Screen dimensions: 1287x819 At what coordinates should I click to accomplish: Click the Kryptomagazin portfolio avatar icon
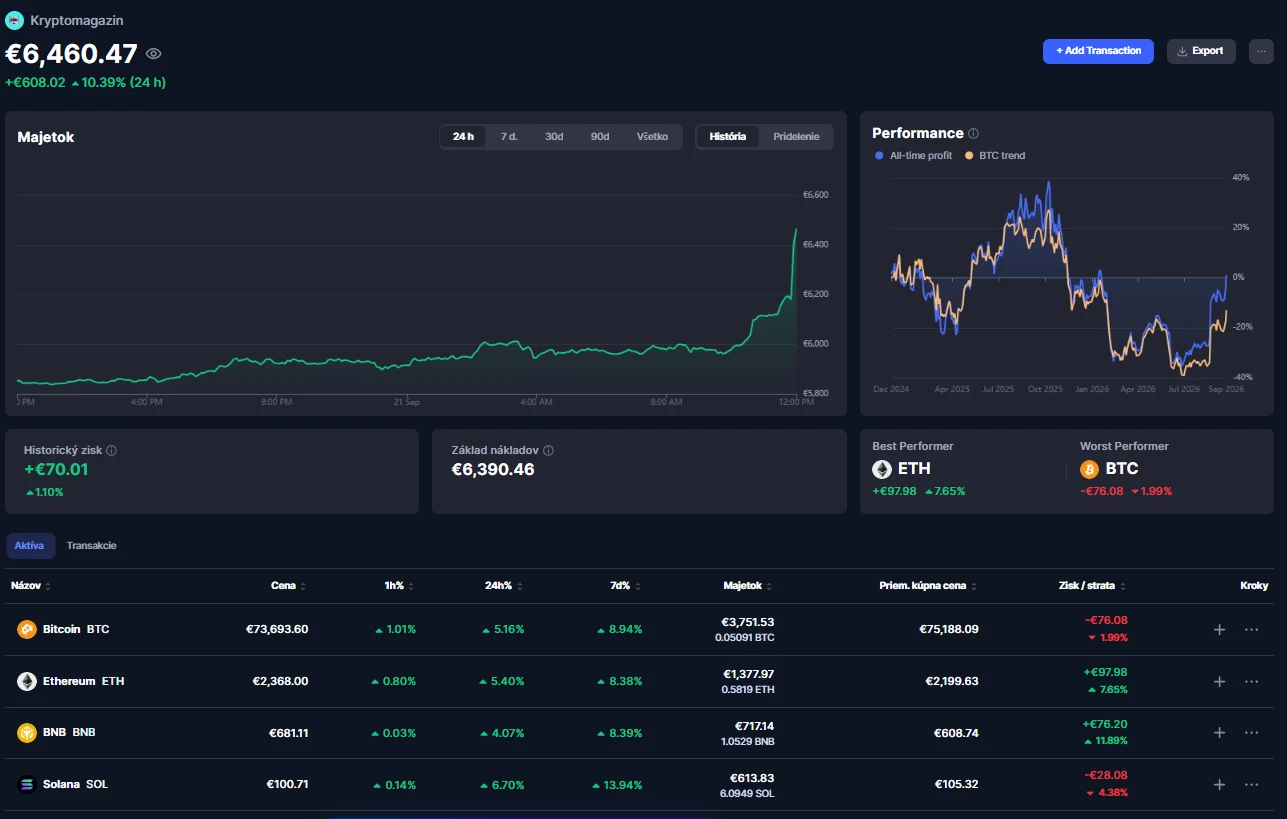point(14,20)
